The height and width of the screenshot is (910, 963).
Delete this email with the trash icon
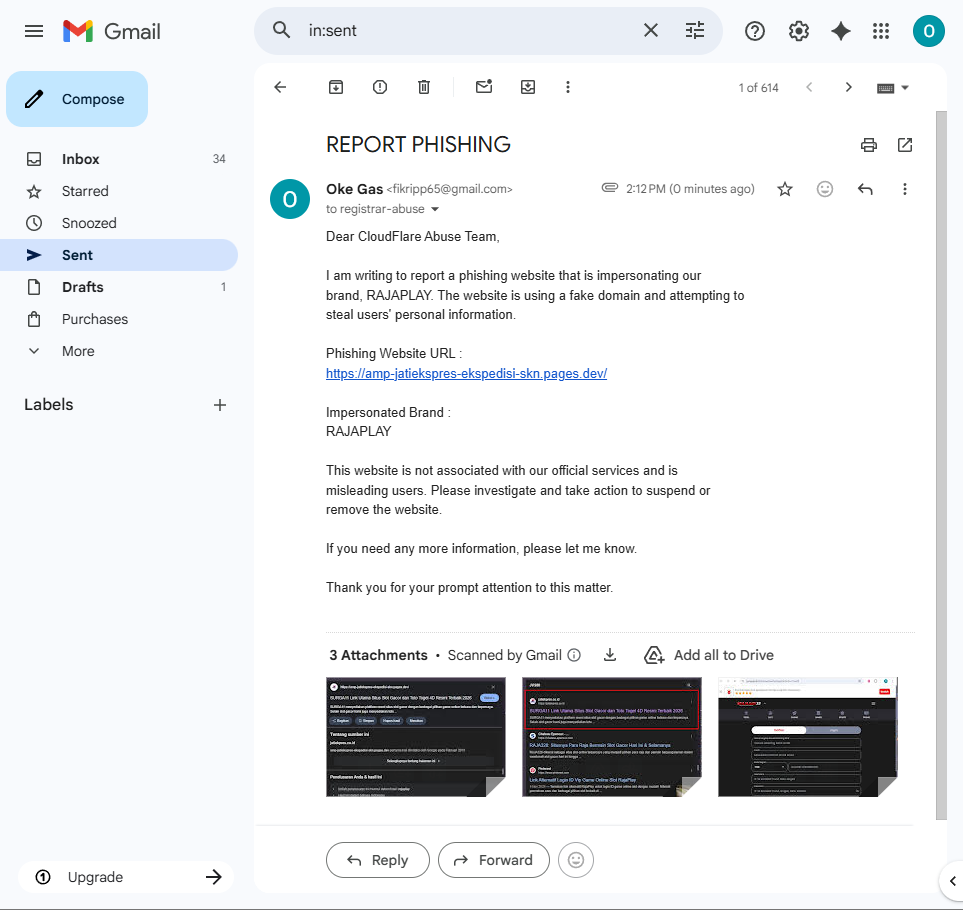(x=424, y=87)
